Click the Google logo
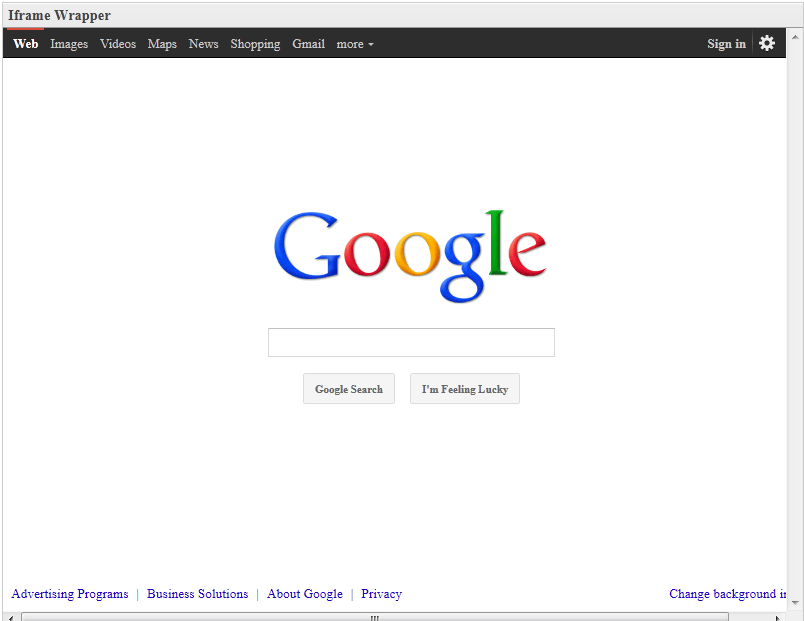The height and width of the screenshot is (621, 804). (410, 256)
